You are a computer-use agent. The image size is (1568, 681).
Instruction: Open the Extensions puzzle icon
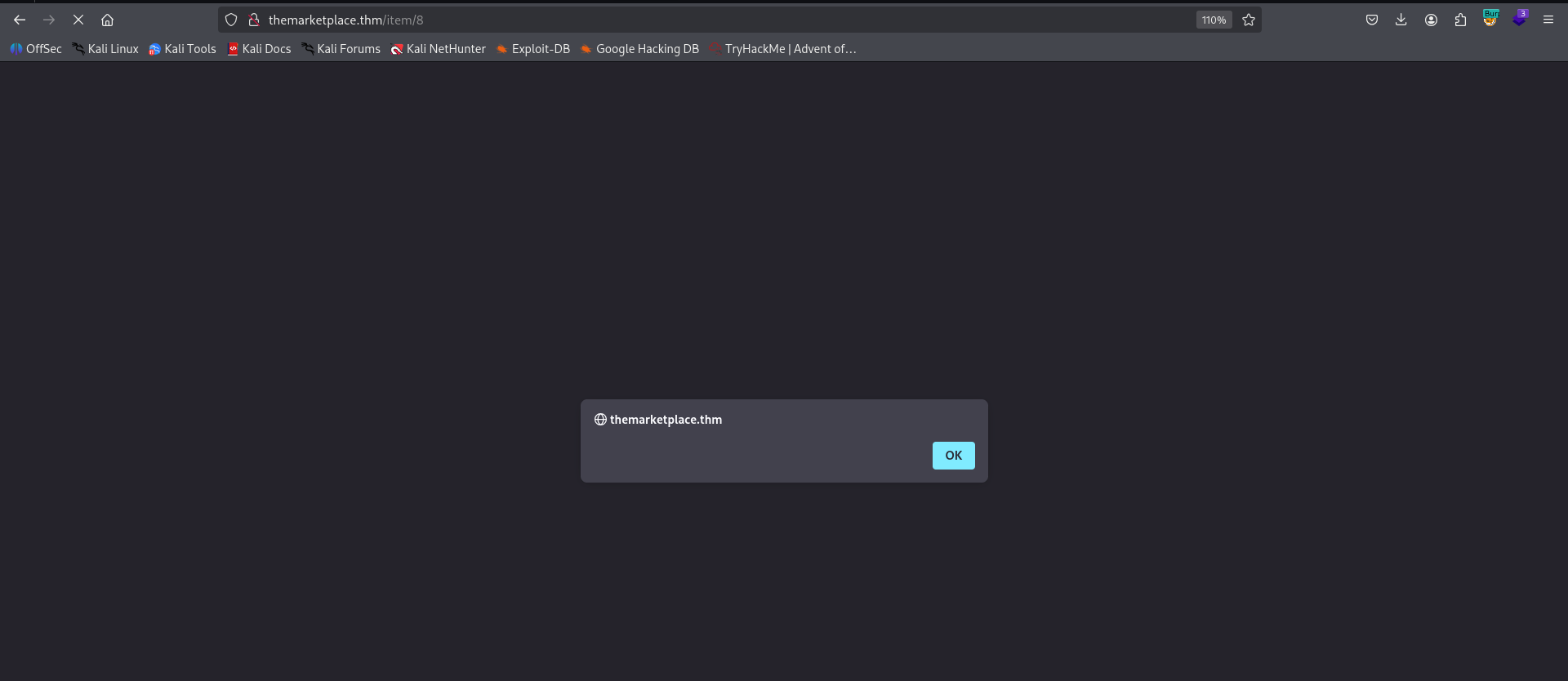[1460, 20]
